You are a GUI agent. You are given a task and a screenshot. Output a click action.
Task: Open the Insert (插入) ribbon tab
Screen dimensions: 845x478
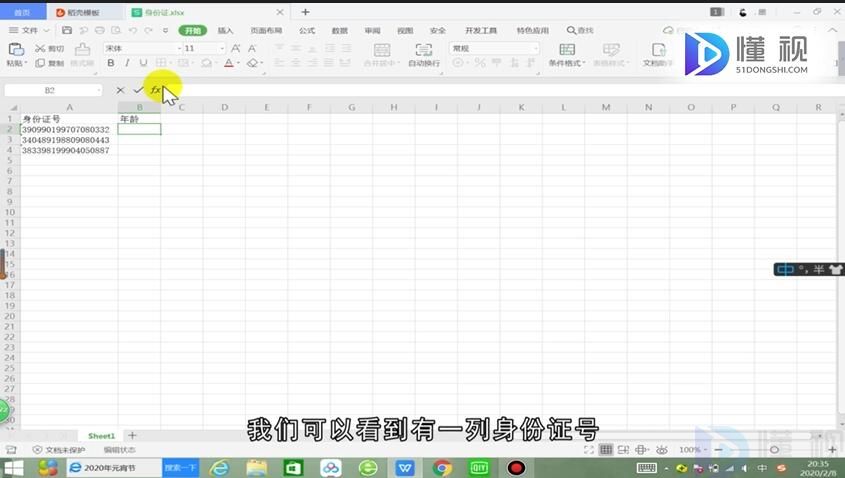tap(225, 30)
